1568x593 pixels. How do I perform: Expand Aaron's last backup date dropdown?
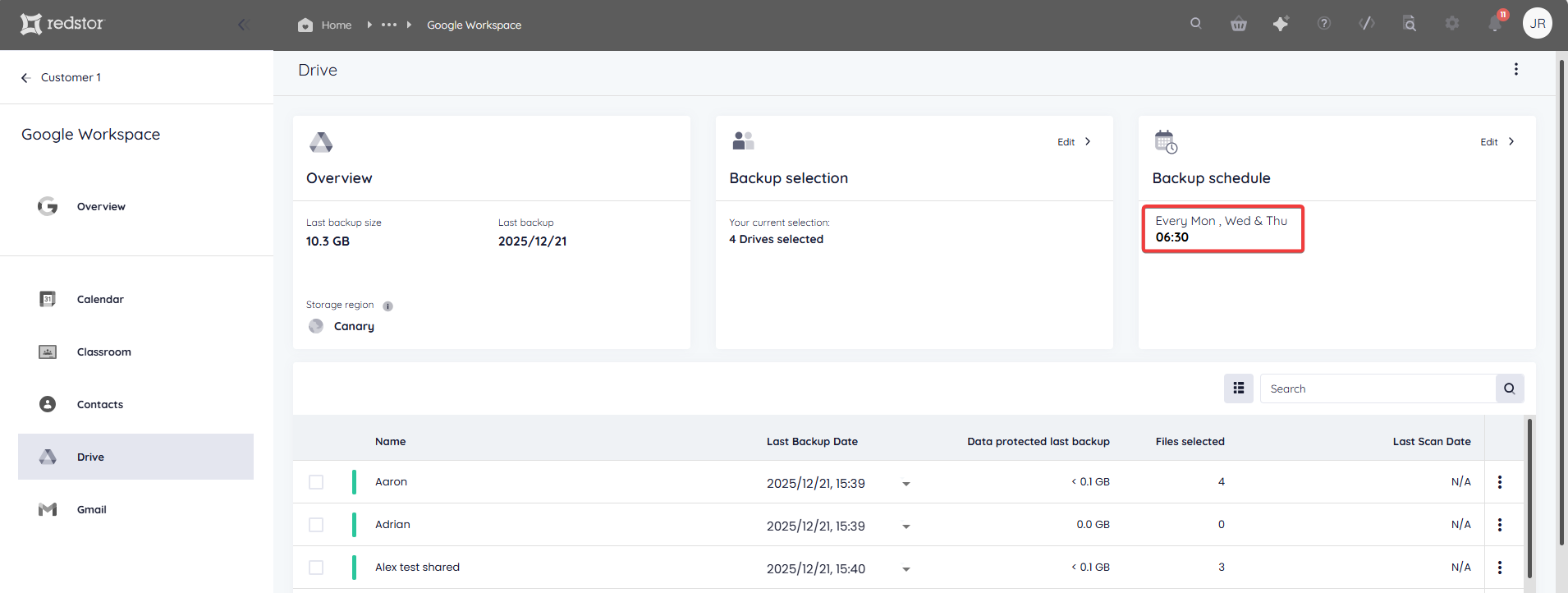point(906,484)
